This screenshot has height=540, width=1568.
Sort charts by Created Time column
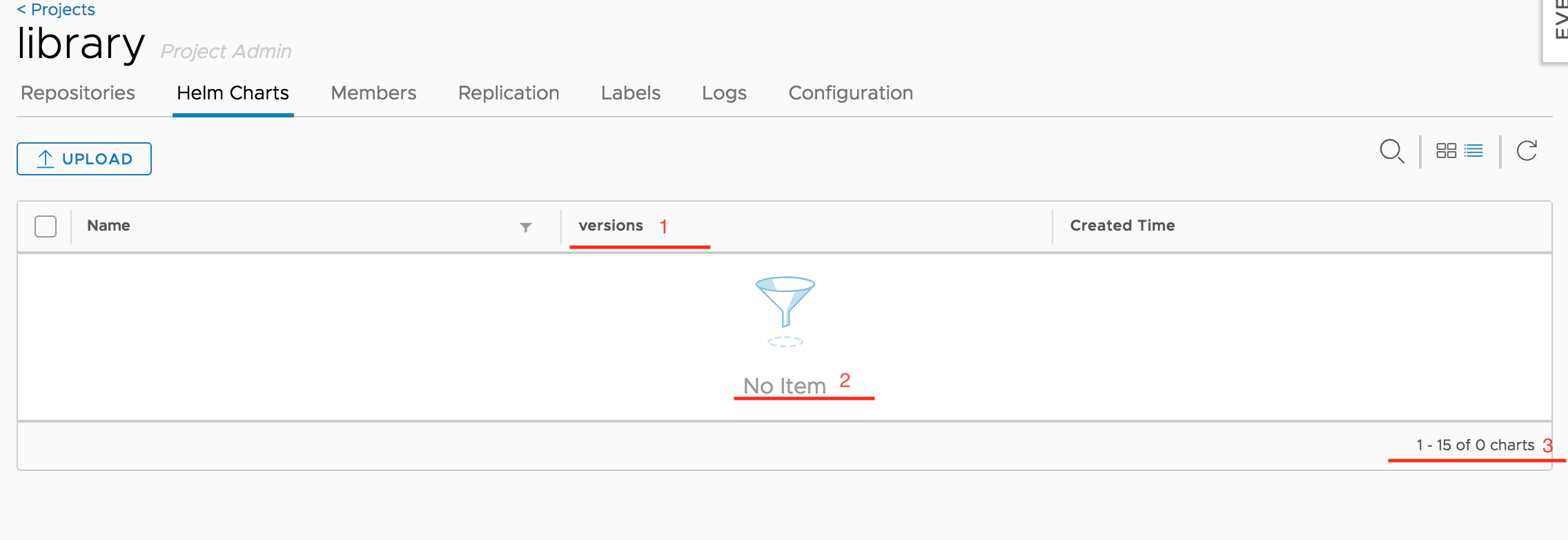coord(1121,225)
